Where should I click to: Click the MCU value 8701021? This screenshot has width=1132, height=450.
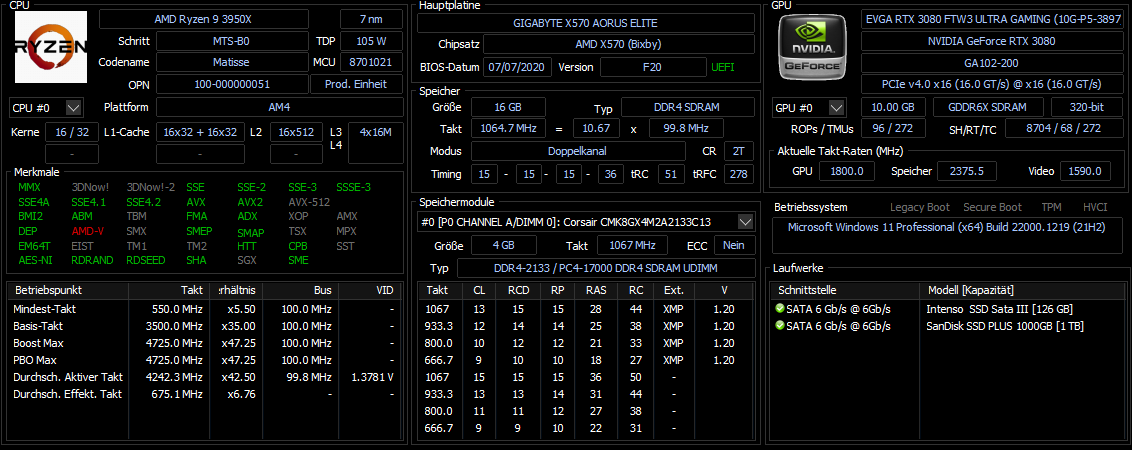pos(372,63)
